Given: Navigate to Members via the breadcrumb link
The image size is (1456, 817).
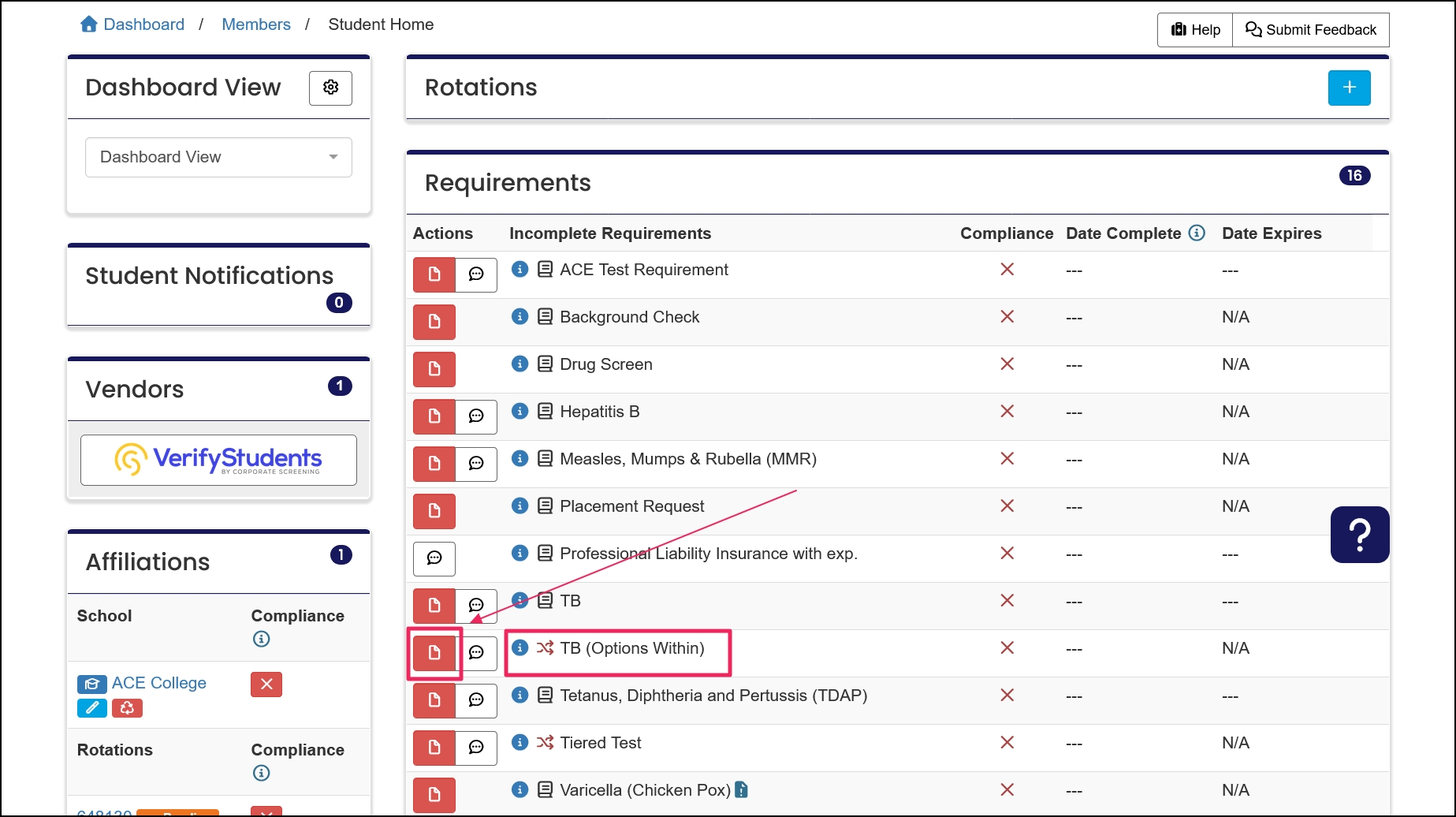Looking at the screenshot, I should click(255, 24).
